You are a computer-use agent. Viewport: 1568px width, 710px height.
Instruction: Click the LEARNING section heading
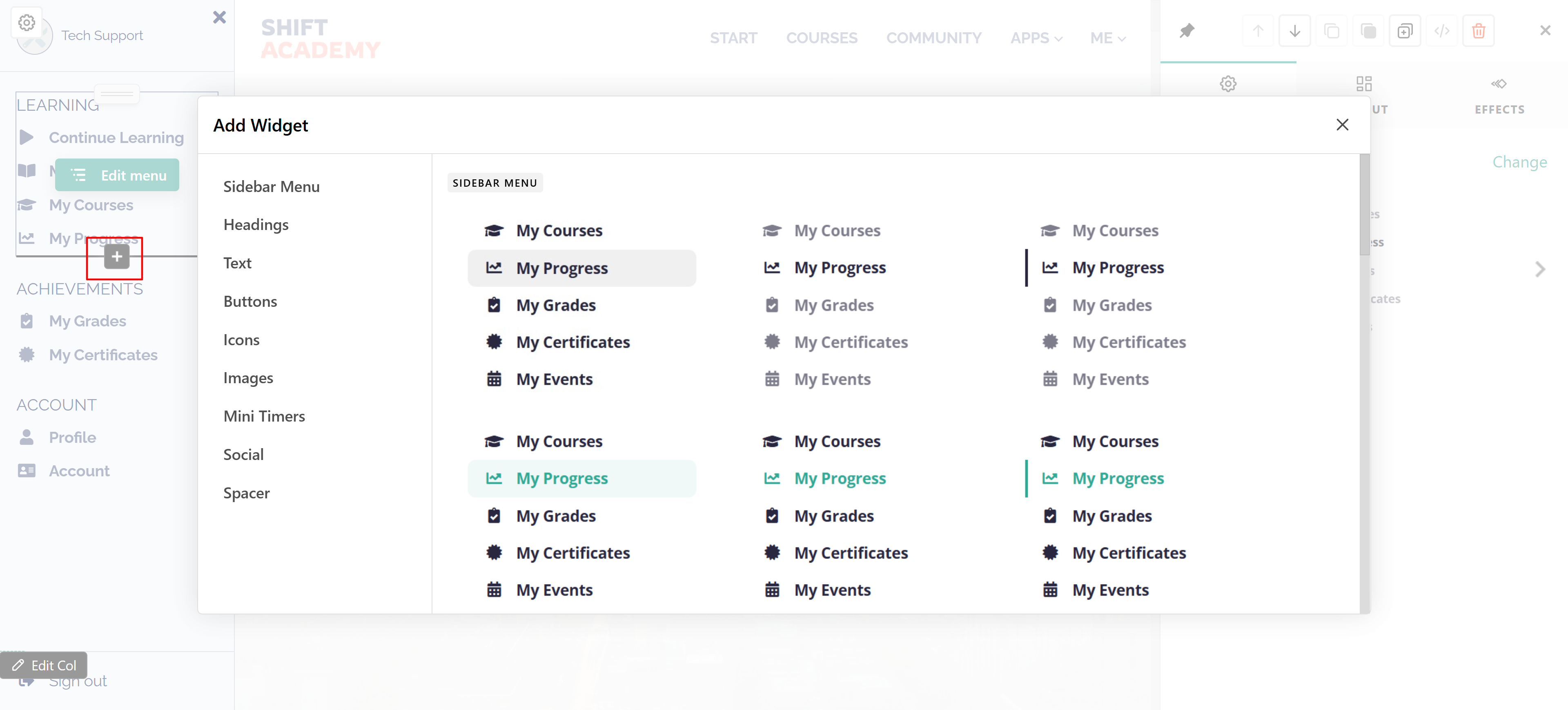tap(58, 105)
